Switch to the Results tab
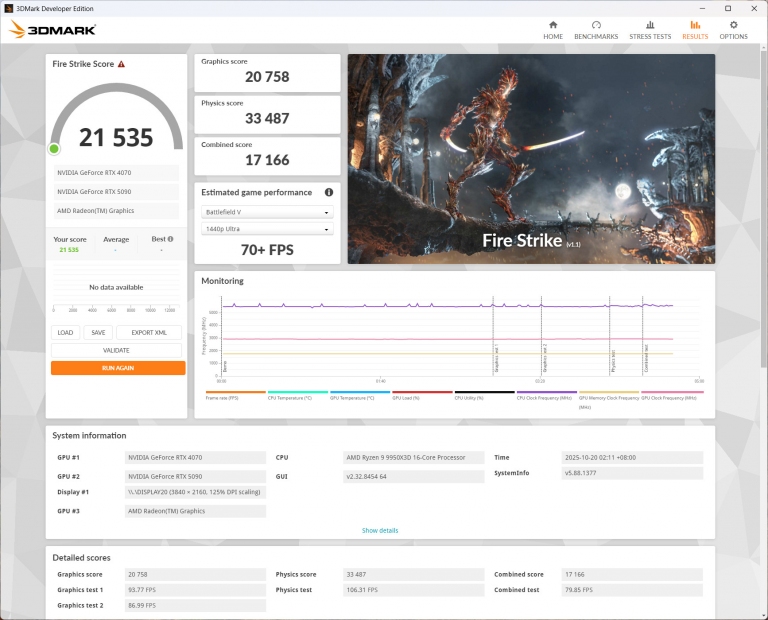Image resolution: width=768 pixels, height=620 pixels. click(695, 29)
